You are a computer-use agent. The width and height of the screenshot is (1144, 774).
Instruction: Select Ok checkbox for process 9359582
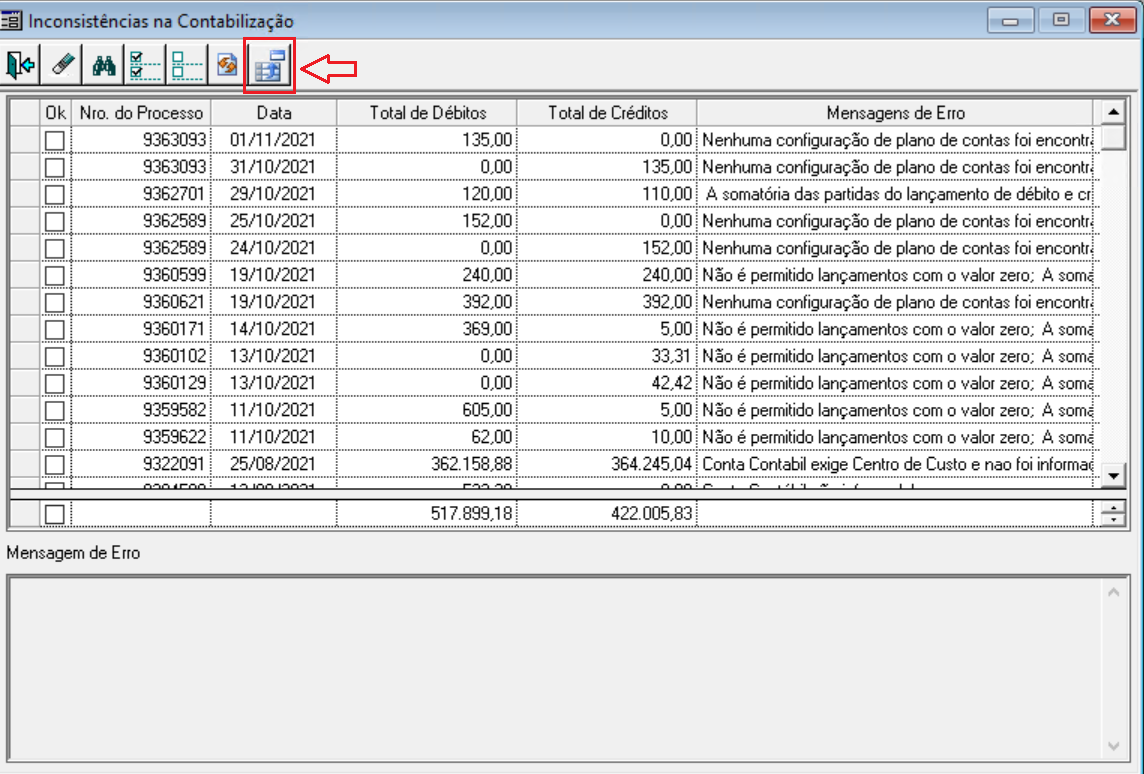point(55,410)
